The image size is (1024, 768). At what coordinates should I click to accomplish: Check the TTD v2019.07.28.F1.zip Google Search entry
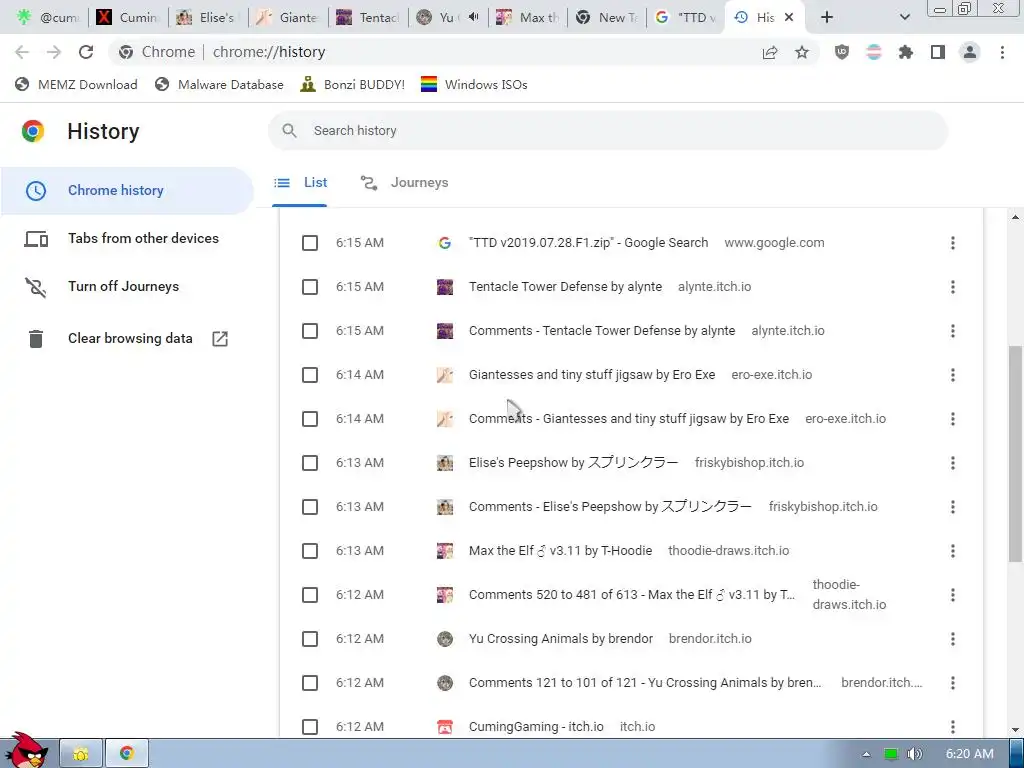click(310, 243)
